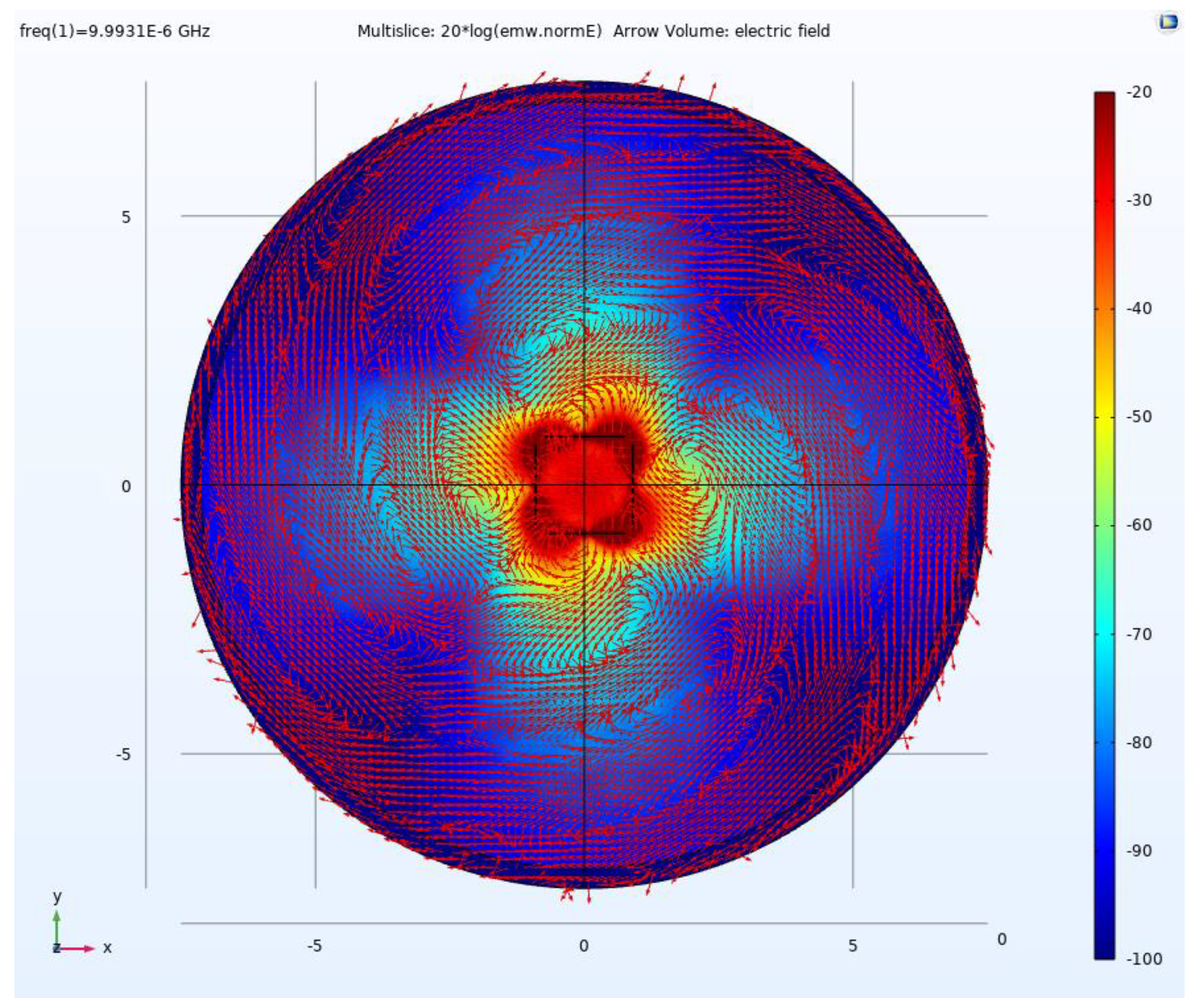This screenshot has height=1008, width=1198.
Task: Click the -60 legend tick label
Action: (x=1139, y=525)
